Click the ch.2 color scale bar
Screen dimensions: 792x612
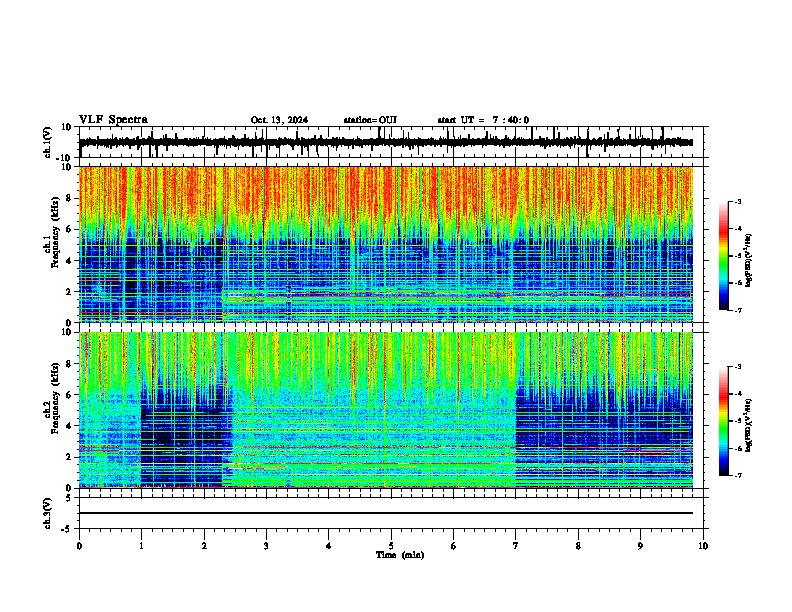[724, 421]
